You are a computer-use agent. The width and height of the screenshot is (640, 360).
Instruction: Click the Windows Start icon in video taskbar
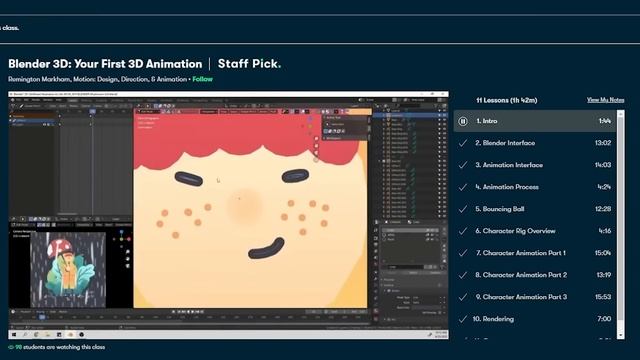tap(14, 334)
